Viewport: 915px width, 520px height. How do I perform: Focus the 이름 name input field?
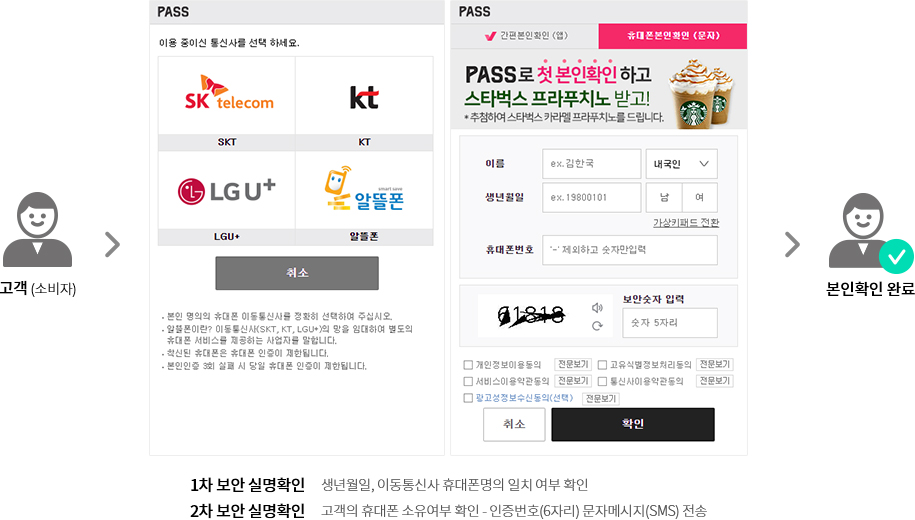(592, 164)
